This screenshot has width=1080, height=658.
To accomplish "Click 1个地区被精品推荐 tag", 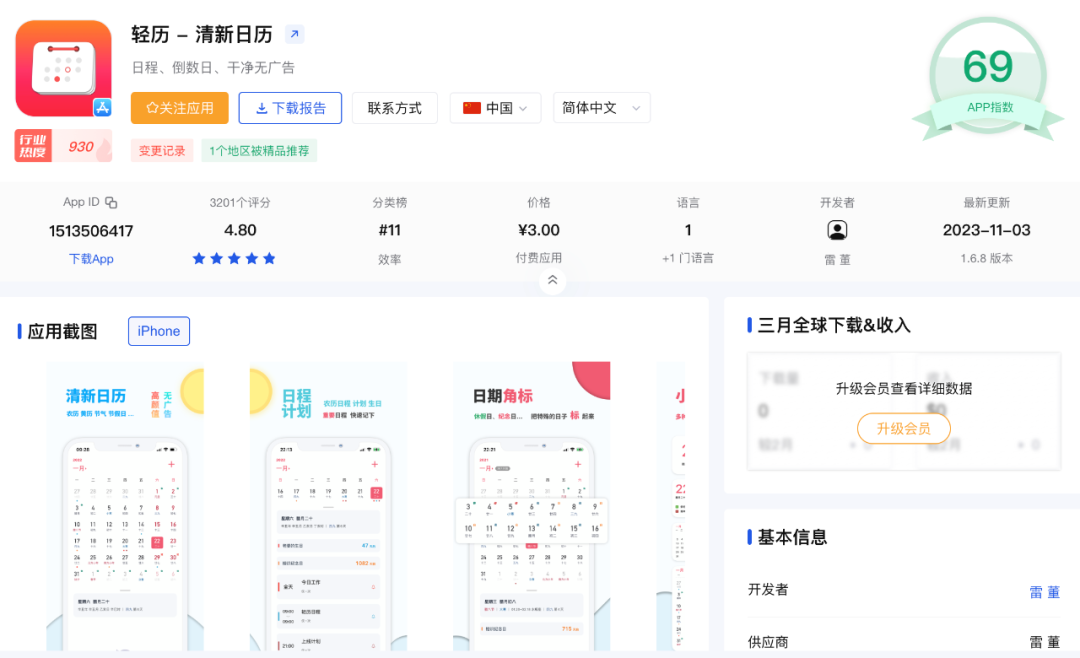I will 259,151.
